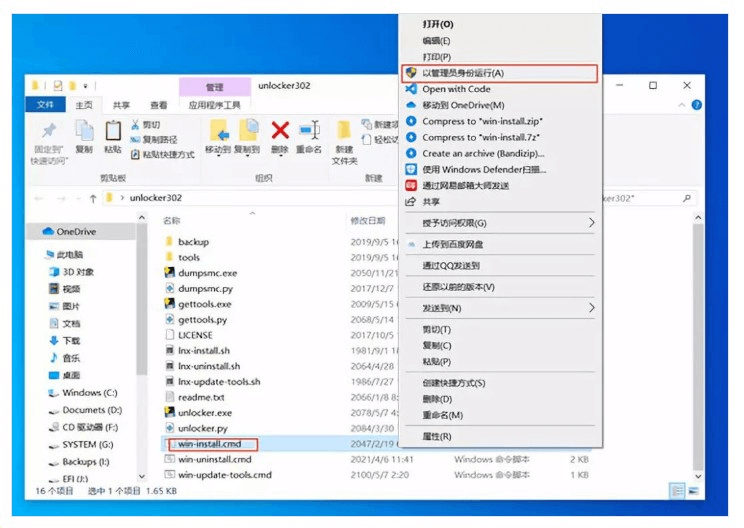Choose Create an archive (Bandizip)...

click(x=502, y=154)
